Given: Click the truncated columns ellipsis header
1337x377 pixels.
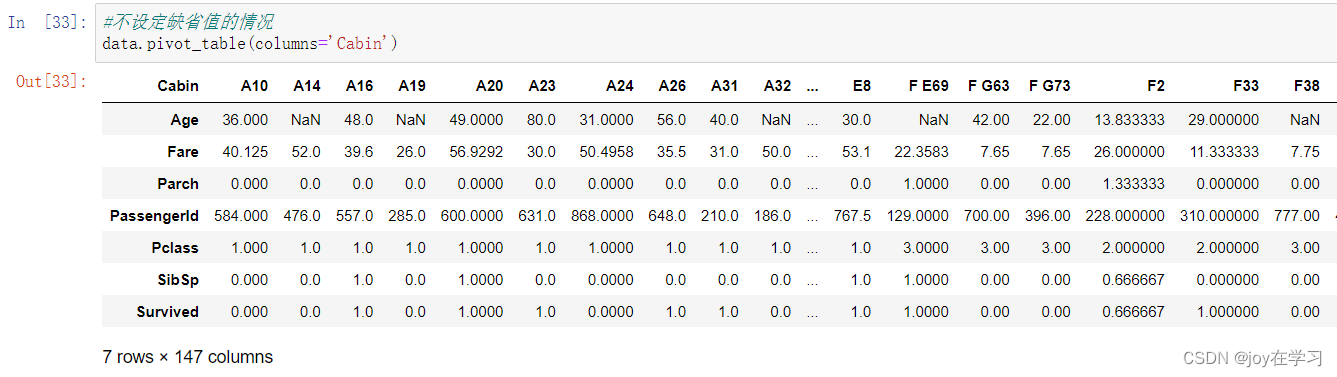Looking at the screenshot, I should point(813,86).
